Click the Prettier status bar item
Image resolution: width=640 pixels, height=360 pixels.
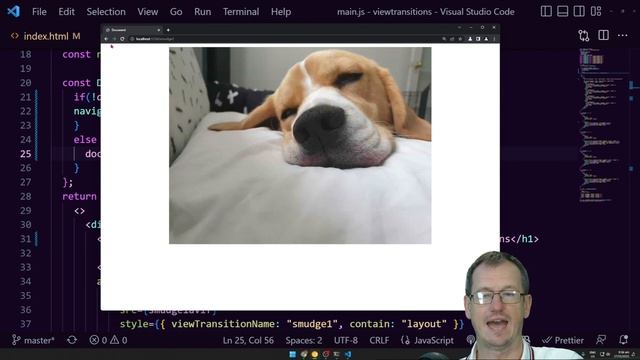coord(564,340)
